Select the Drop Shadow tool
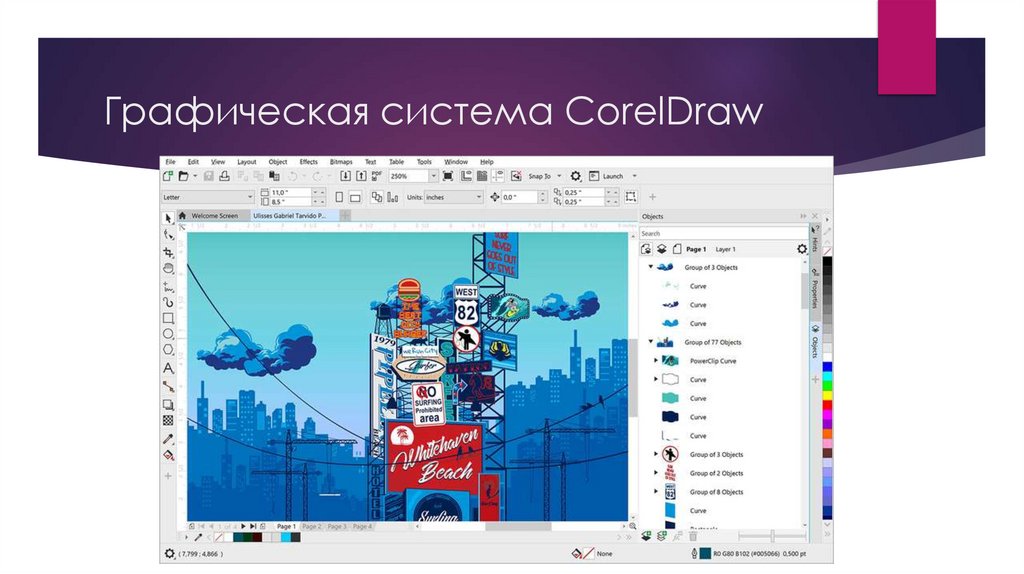The height and width of the screenshot is (574, 1024). (168, 404)
